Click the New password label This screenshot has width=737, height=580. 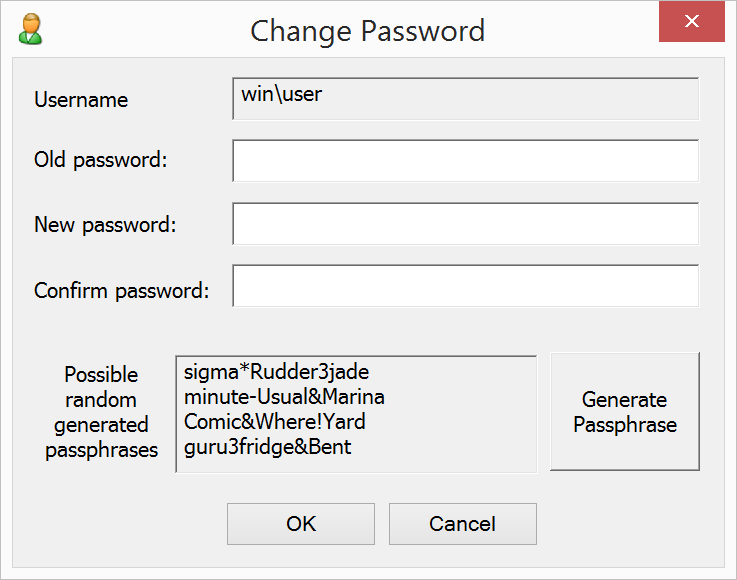click(x=105, y=225)
